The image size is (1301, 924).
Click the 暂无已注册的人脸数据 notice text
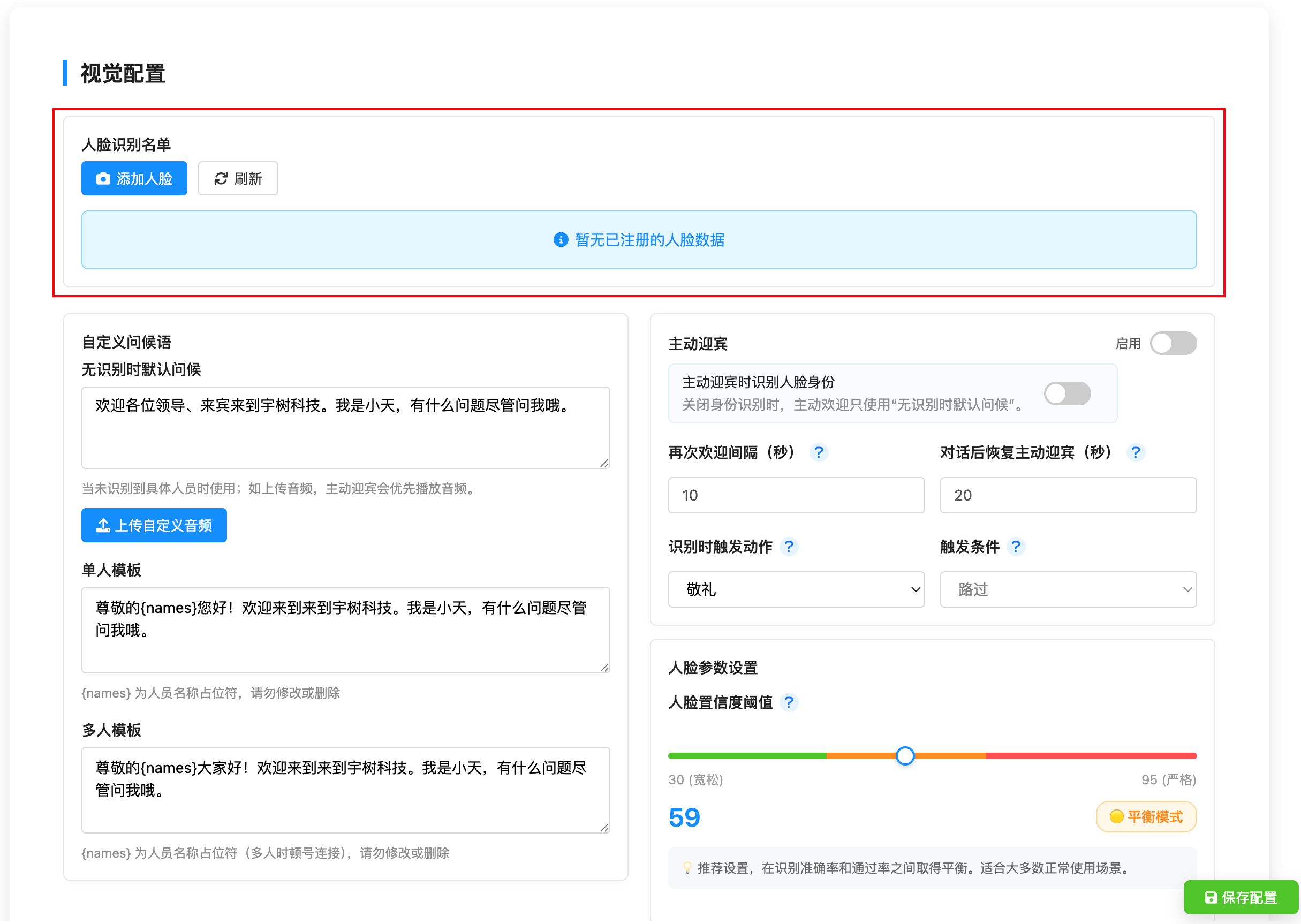coord(649,240)
